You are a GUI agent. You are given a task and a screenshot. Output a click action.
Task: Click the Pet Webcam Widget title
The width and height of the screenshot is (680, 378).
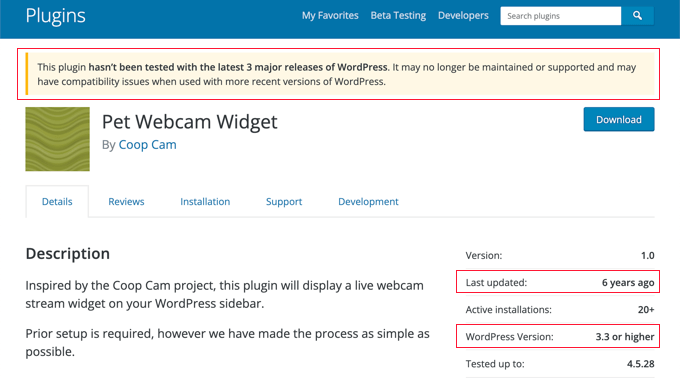click(x=190, y=122)
